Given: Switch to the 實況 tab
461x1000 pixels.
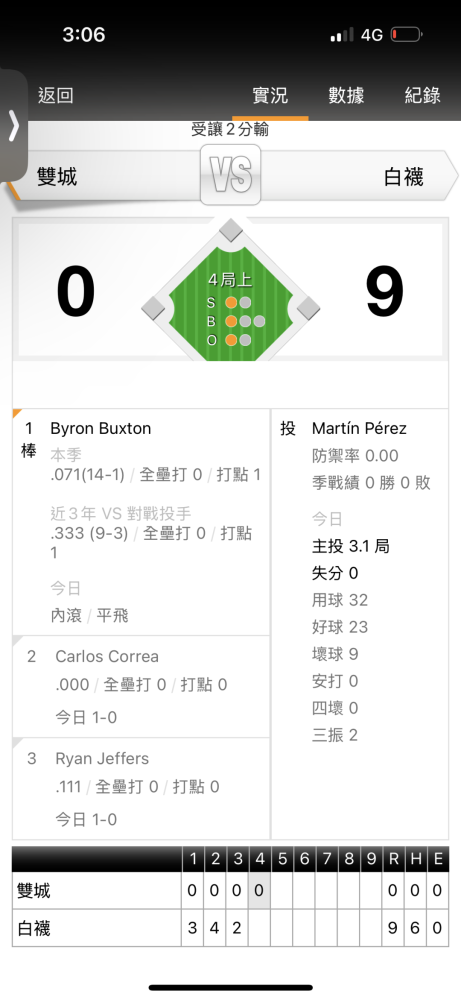Looking at the screenshot, I should pos(270,96).
